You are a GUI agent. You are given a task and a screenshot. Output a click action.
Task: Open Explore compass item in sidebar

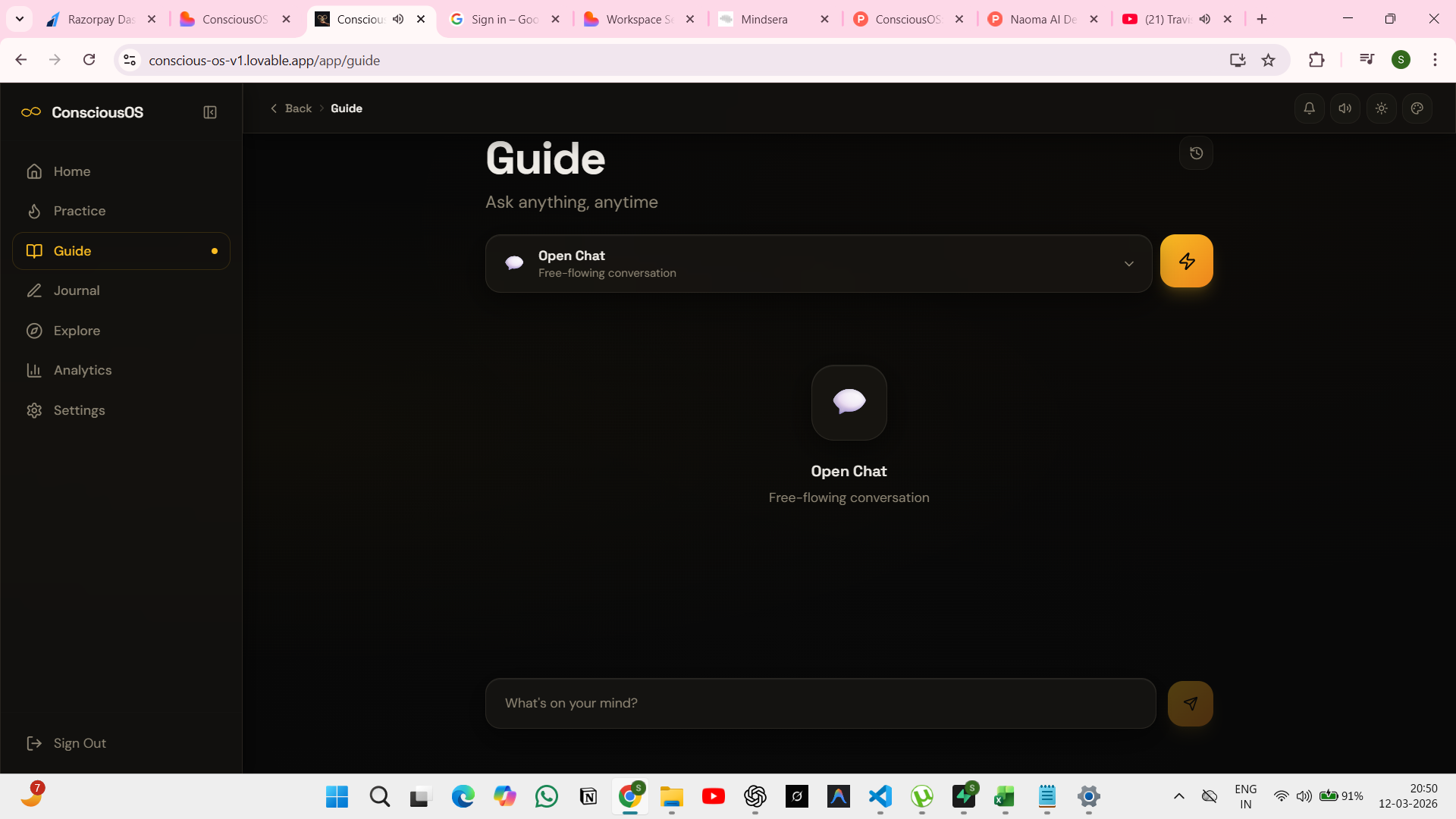pos(76,331)
